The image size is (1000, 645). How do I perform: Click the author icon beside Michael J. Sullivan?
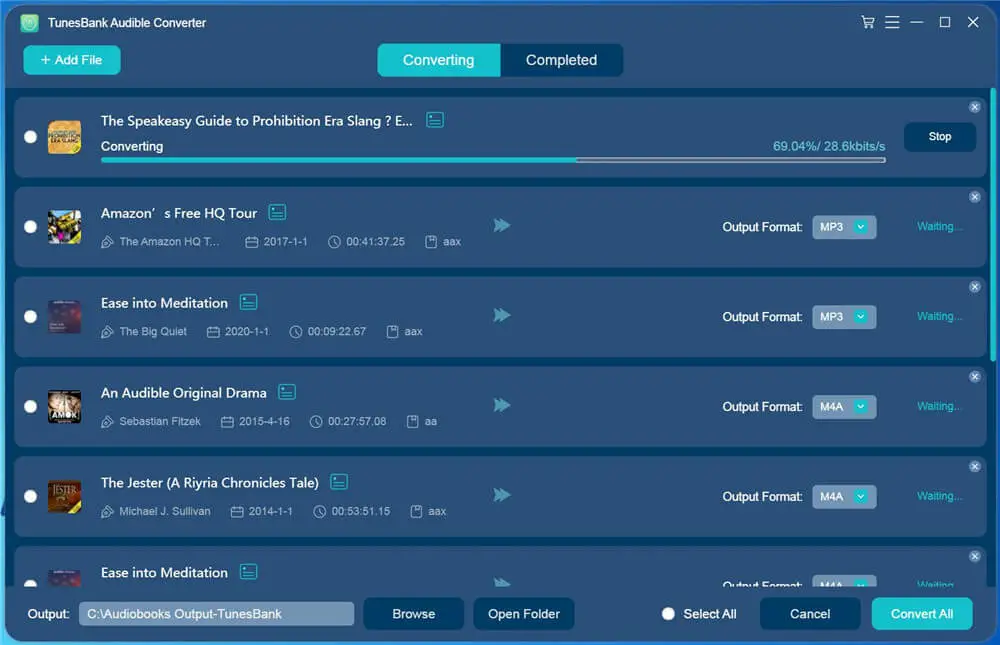click(x=107, y=512)
